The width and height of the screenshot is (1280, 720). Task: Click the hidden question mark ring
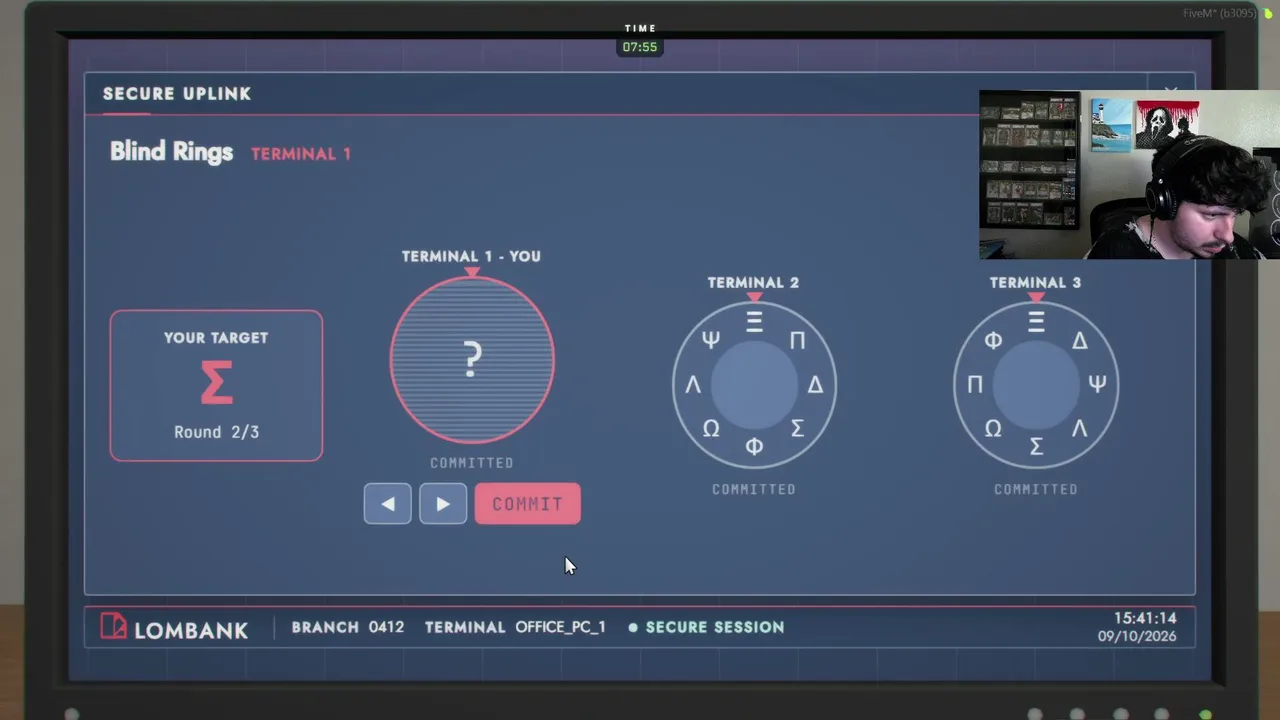pos(472,360)
